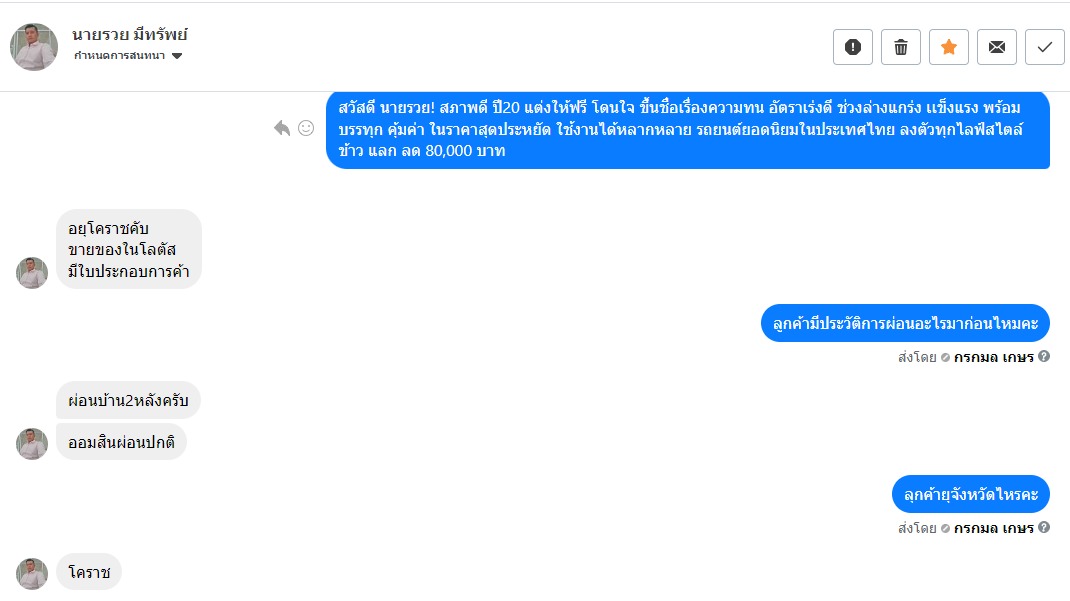Open the customer's profile photo in the header

coord(33,47)
